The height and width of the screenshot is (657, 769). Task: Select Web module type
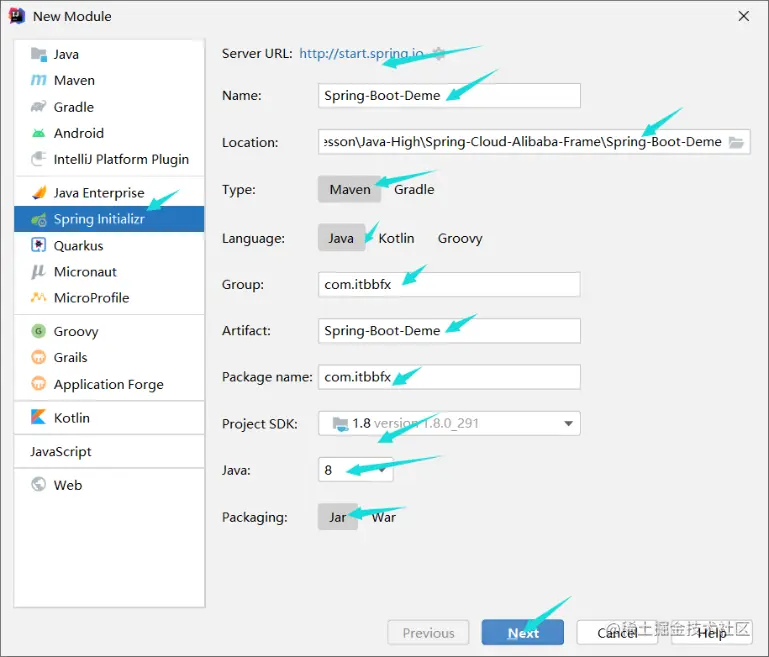[109, 485]
